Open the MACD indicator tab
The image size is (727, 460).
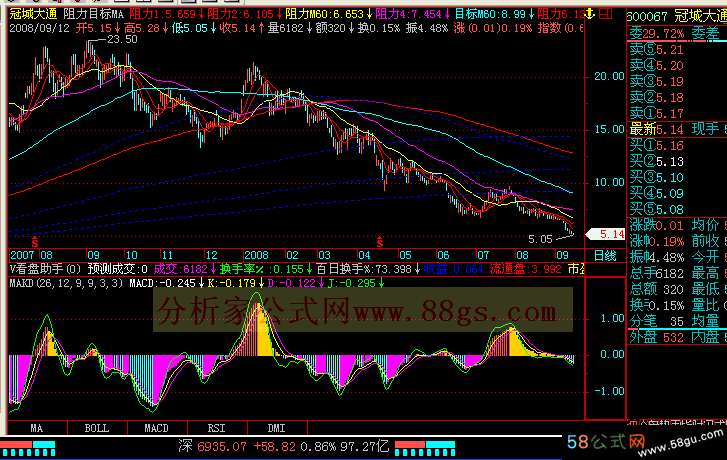(157, 428)
